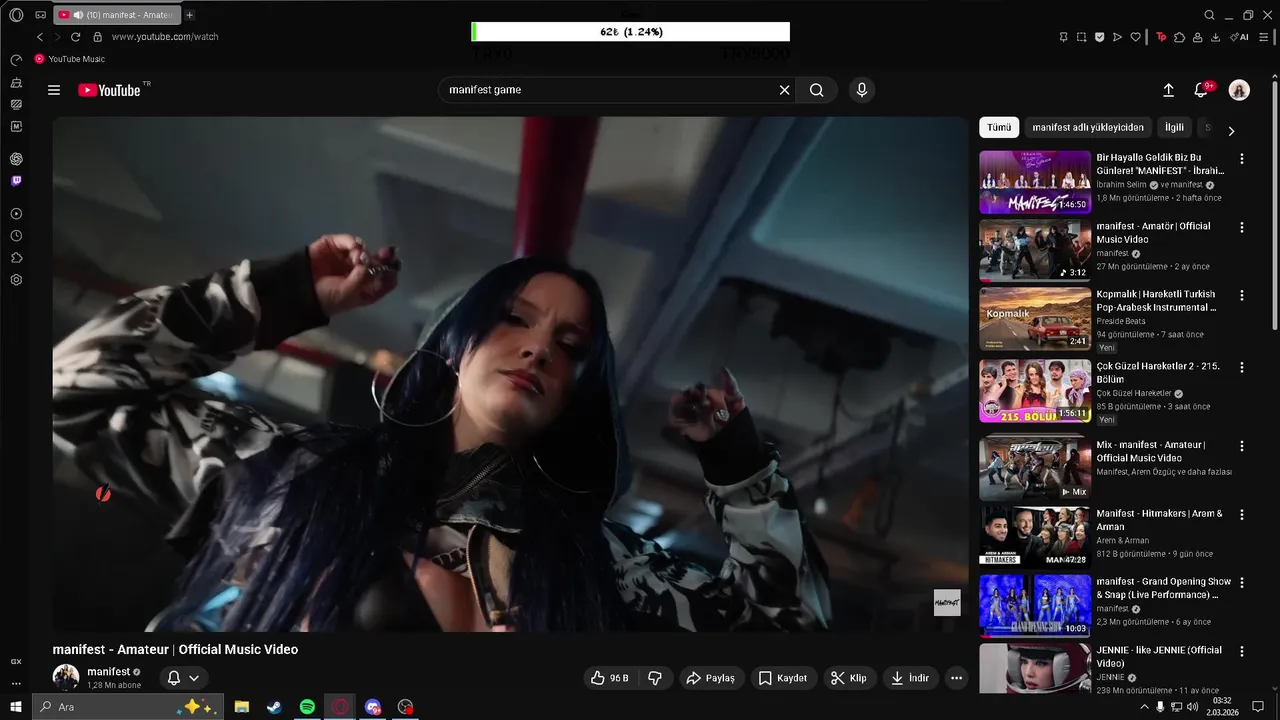1280x720 pixels.
Task: Click the address bar URL
Action: (x=165, y=37)
